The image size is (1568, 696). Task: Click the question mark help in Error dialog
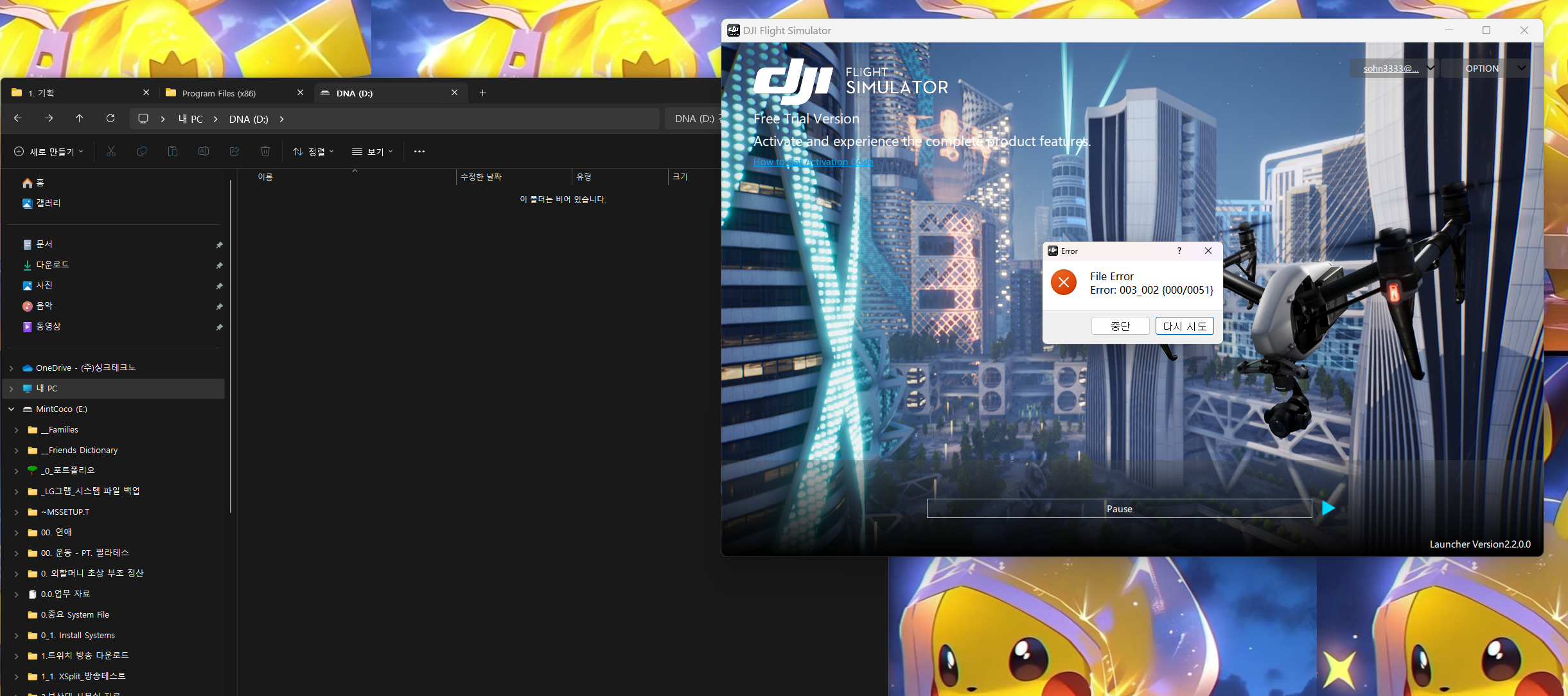pyautogui.click(x=1179, y=251)
